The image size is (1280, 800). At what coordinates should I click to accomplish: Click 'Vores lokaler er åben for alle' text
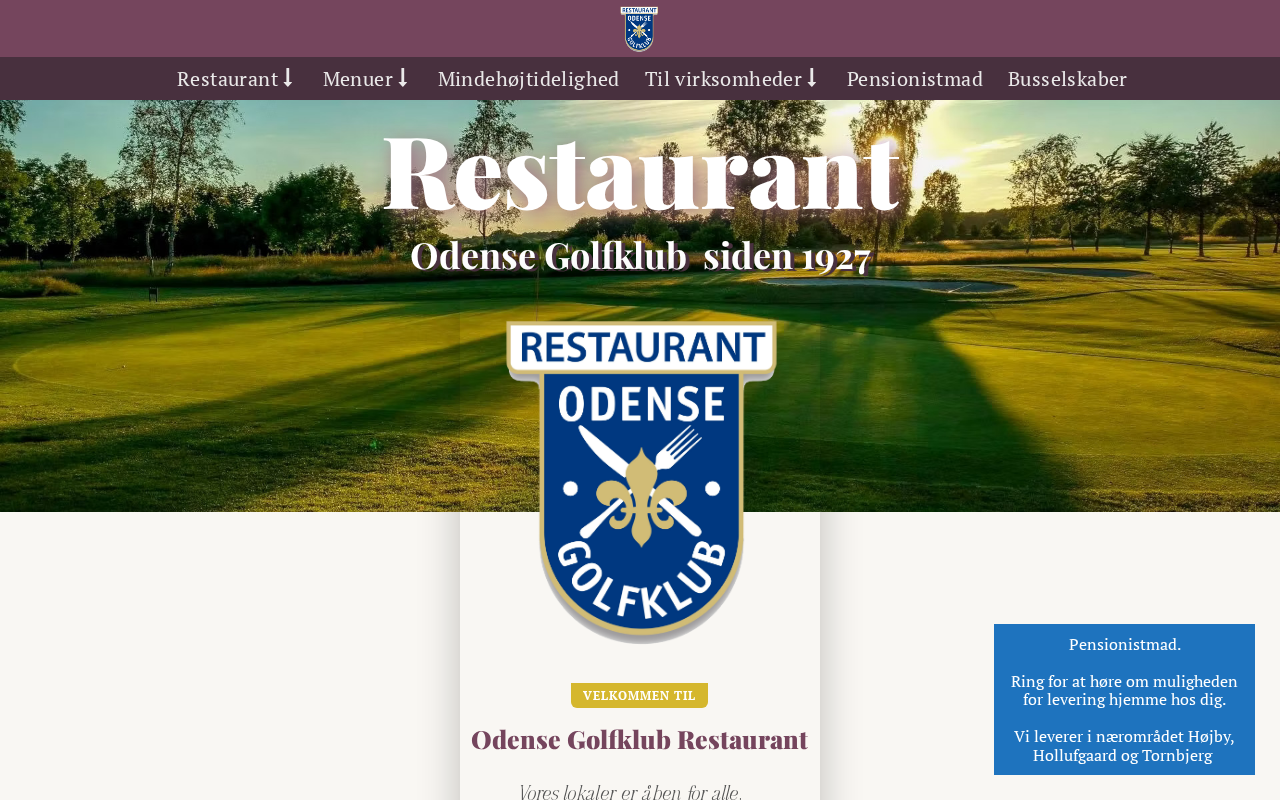point(631,792)
